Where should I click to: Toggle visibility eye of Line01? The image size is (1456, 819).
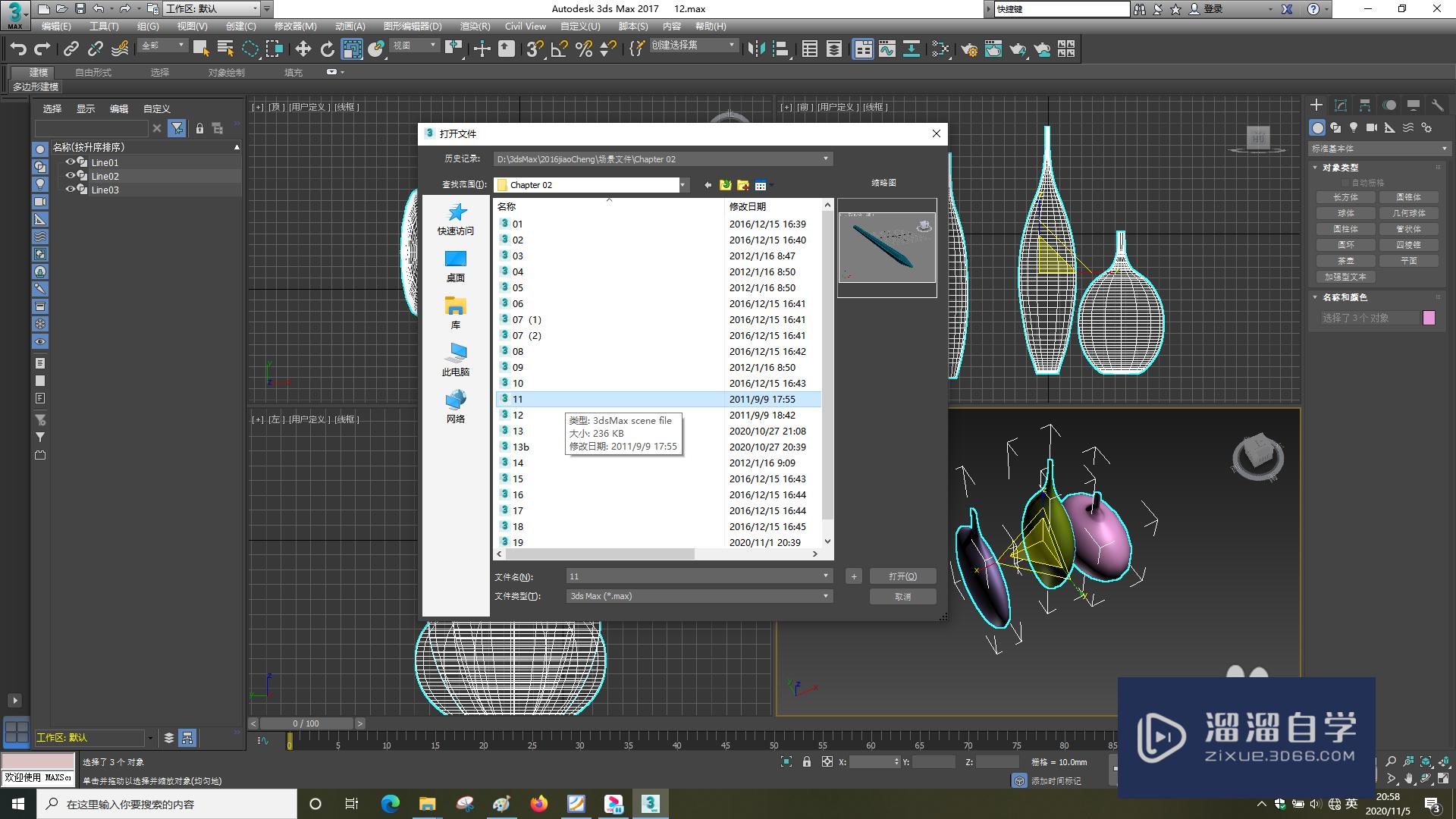click(70, 162)
